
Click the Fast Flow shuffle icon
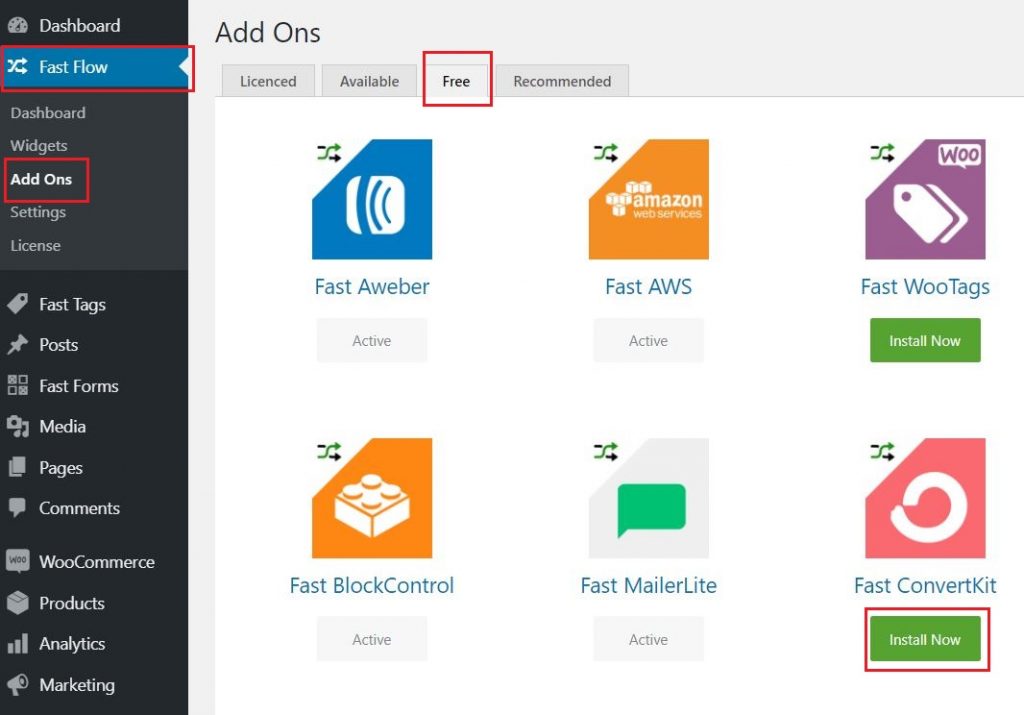18,66
